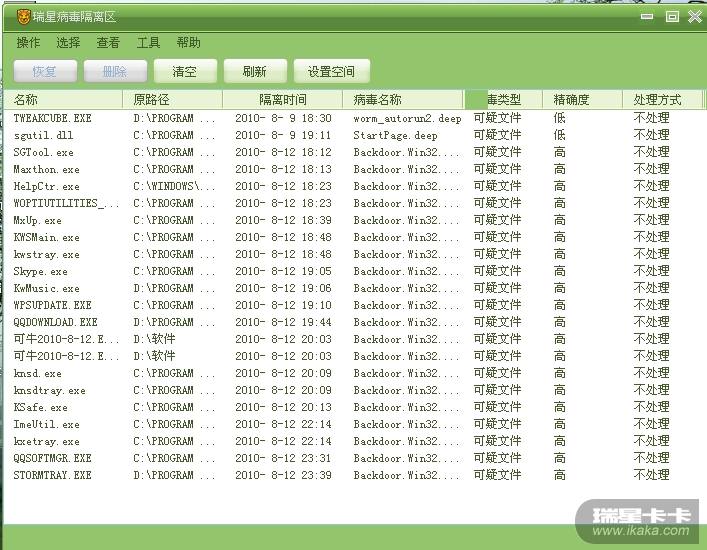Screen dimensions: 707x550
Task: Click the 恢复 button
Action: tap(45, 71)
